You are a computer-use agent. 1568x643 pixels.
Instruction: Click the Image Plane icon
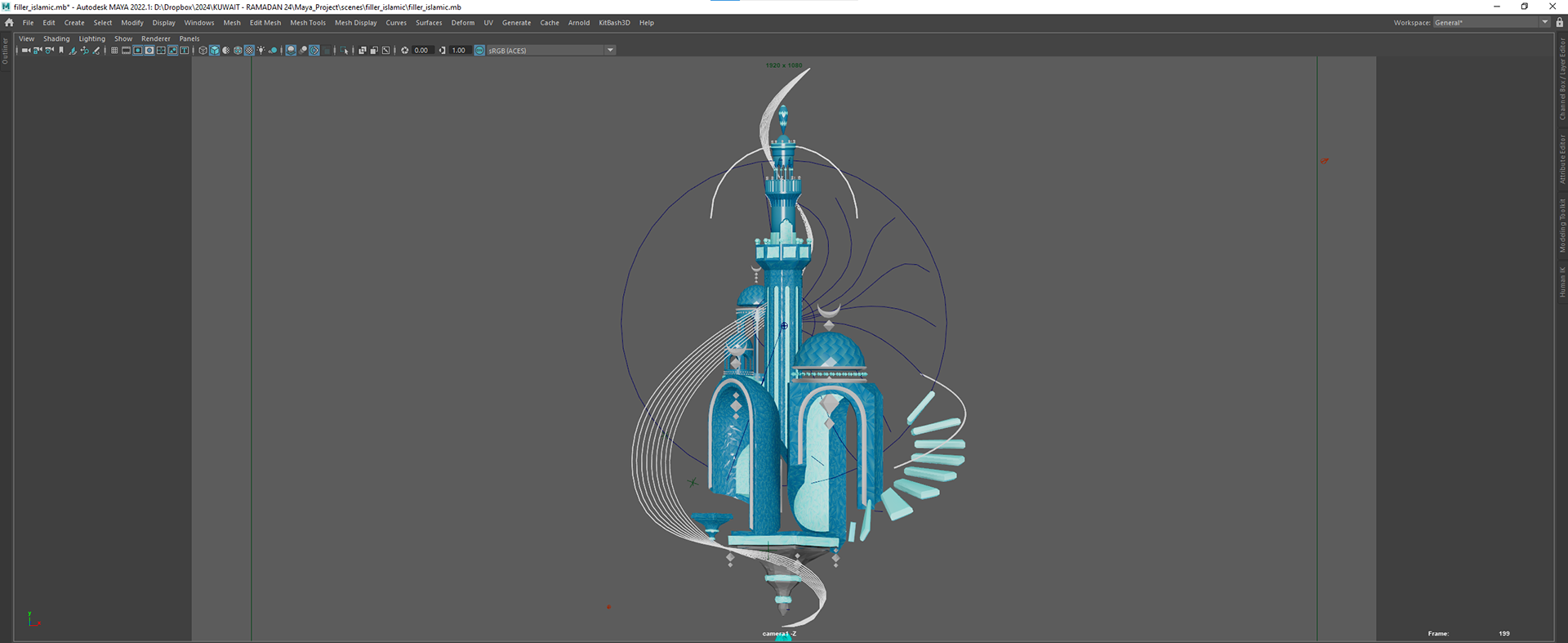coord(73,51)
